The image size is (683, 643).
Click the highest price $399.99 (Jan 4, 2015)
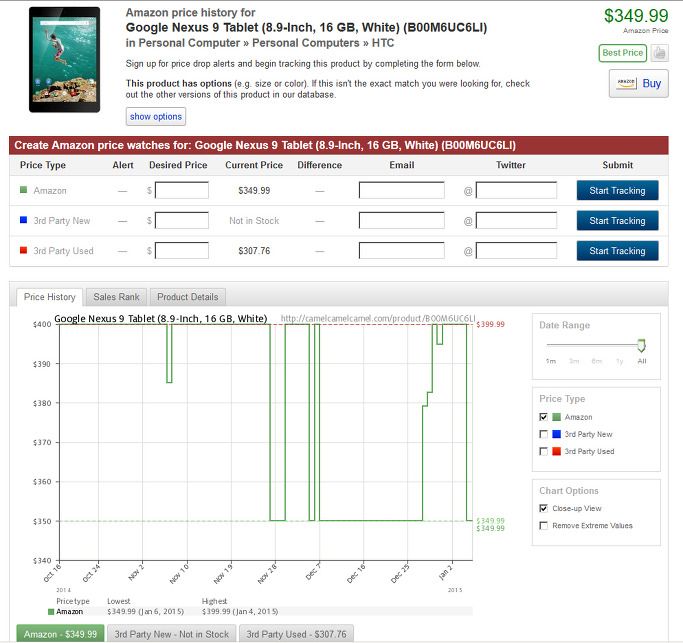240,612
